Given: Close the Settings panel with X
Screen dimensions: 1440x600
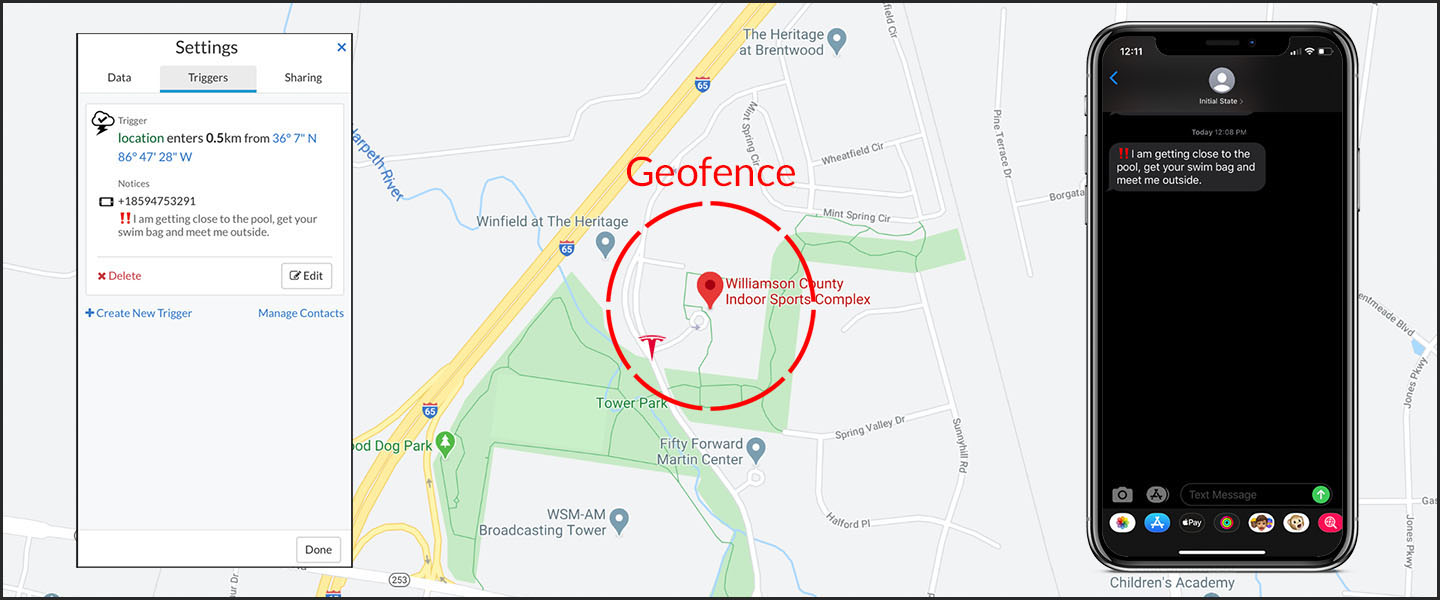Looking at the screenshot, I should point(341,47).
